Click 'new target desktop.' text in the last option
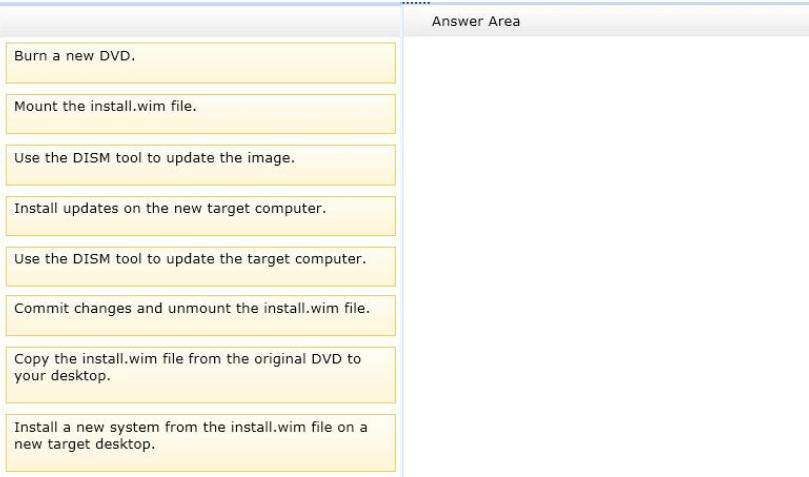Image resolution: width=809 pixels, height=477 pixels. click(85, 444)
